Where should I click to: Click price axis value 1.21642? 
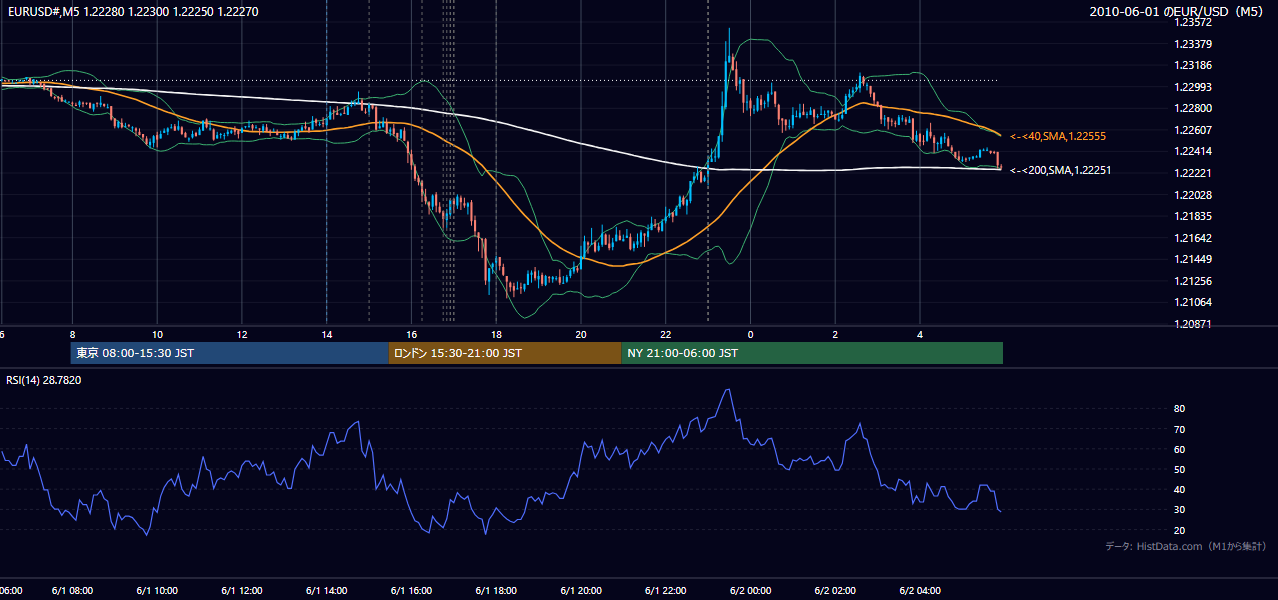1193,238
